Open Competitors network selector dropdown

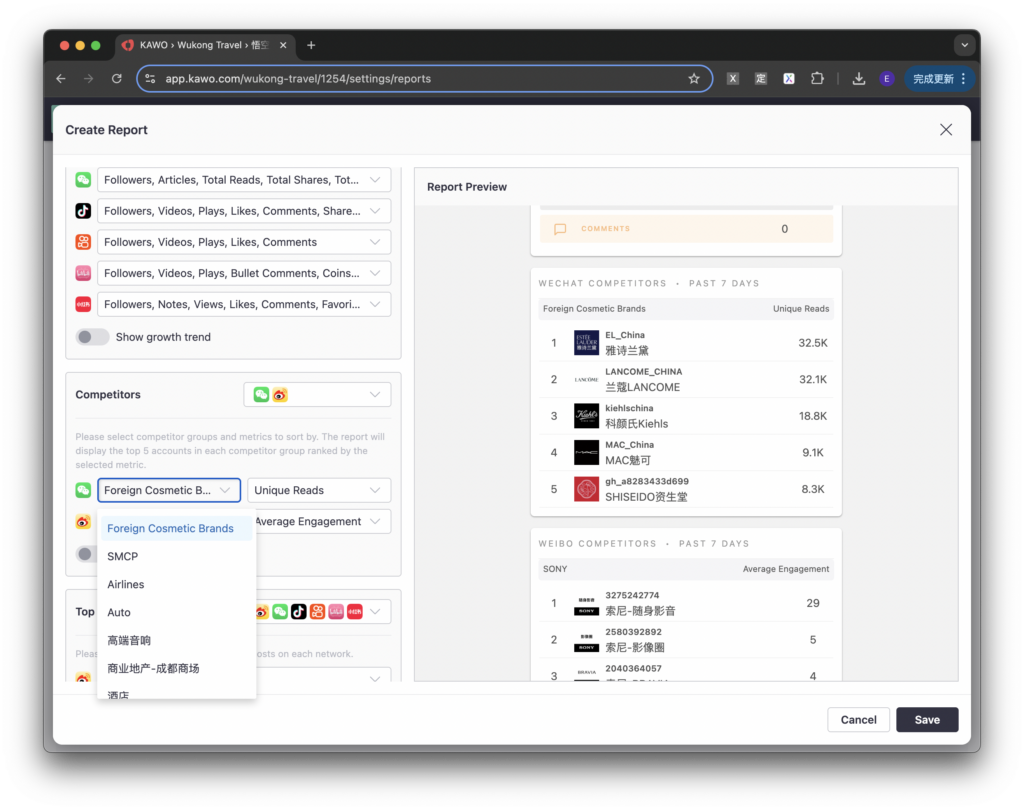click(317, 395)
